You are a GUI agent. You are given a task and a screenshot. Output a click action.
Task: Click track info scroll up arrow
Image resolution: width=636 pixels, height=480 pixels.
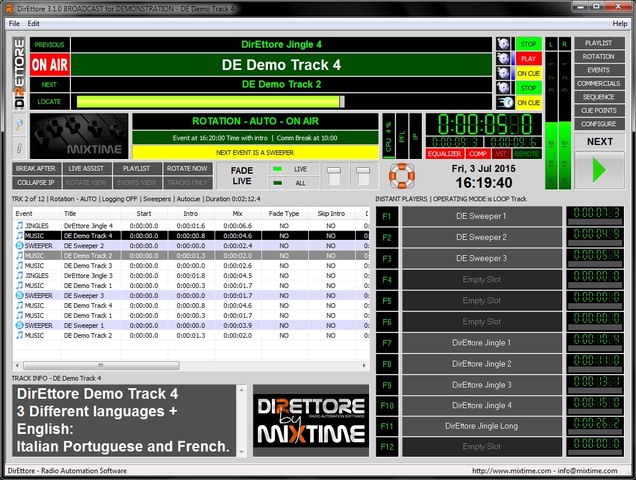[242, 390]
